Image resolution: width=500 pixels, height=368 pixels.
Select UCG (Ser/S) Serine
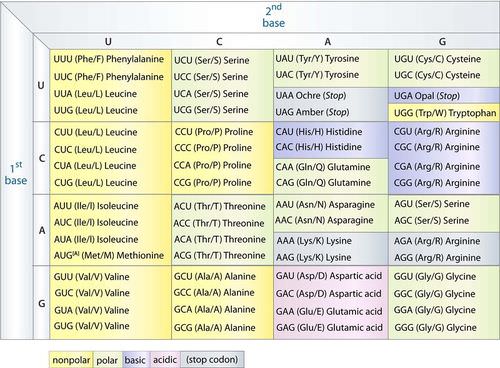click(211, 110)
